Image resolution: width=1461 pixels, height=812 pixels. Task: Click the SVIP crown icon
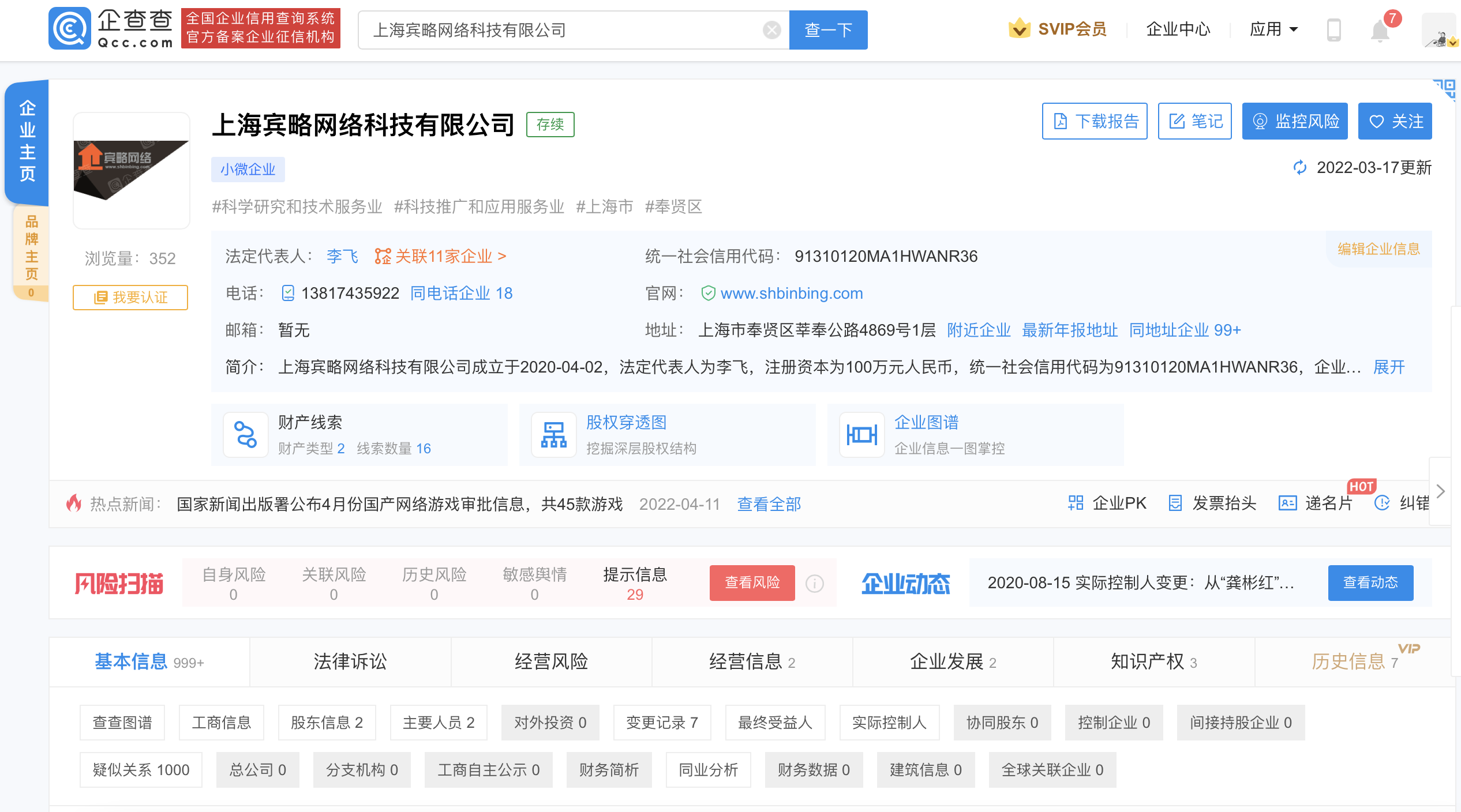[x=1020, y=29]
